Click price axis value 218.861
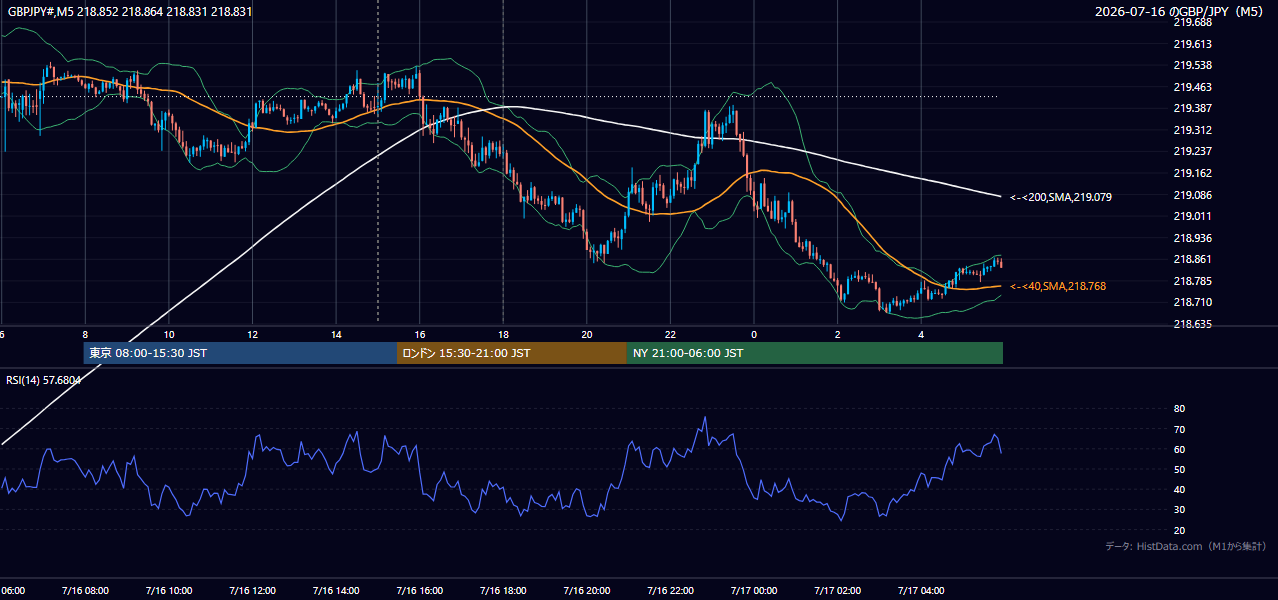The width and height of the screenshot is (1278, 600). (1193, 259)
